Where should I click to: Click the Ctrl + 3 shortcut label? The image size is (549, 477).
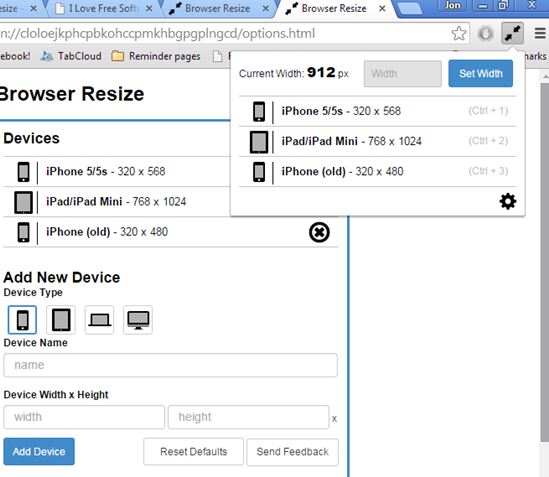pos(488,171)
